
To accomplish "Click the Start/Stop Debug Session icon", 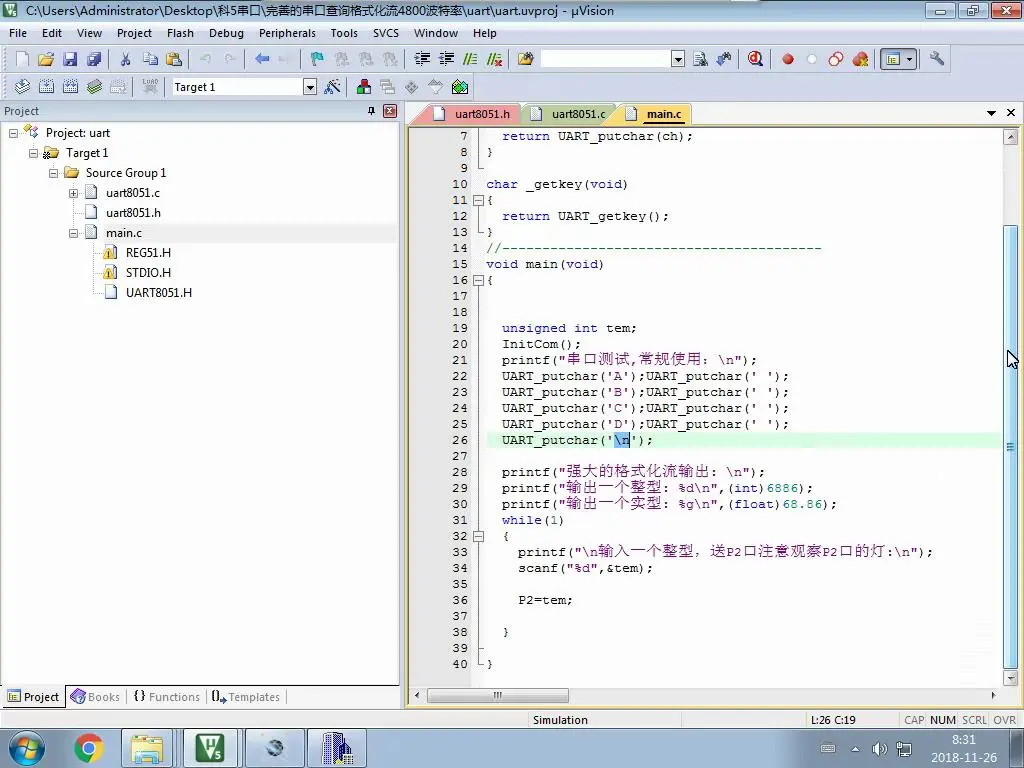I will pyautogui.click(x=756, y=59).
